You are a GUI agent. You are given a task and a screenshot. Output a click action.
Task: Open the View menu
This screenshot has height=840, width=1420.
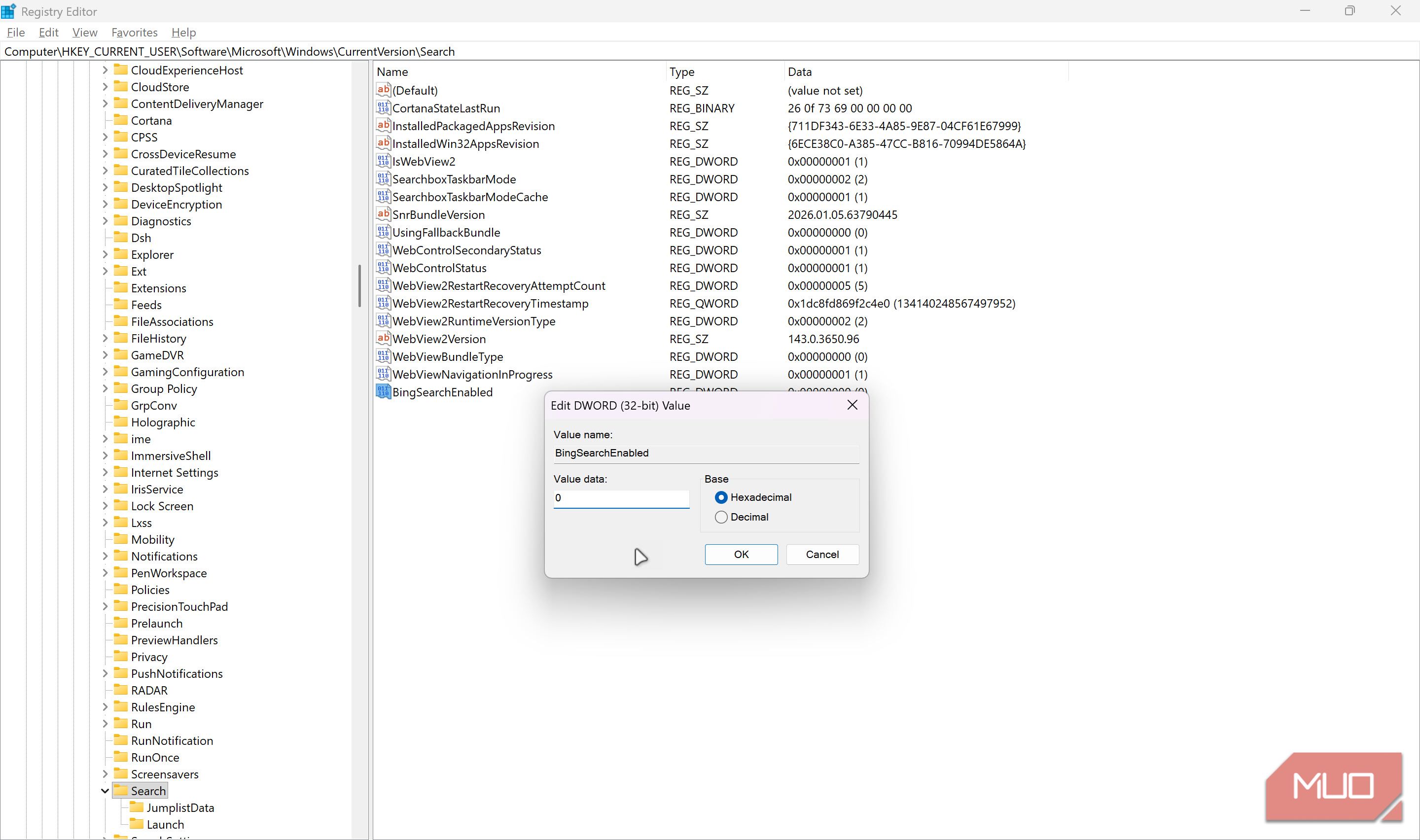point(85,32)
